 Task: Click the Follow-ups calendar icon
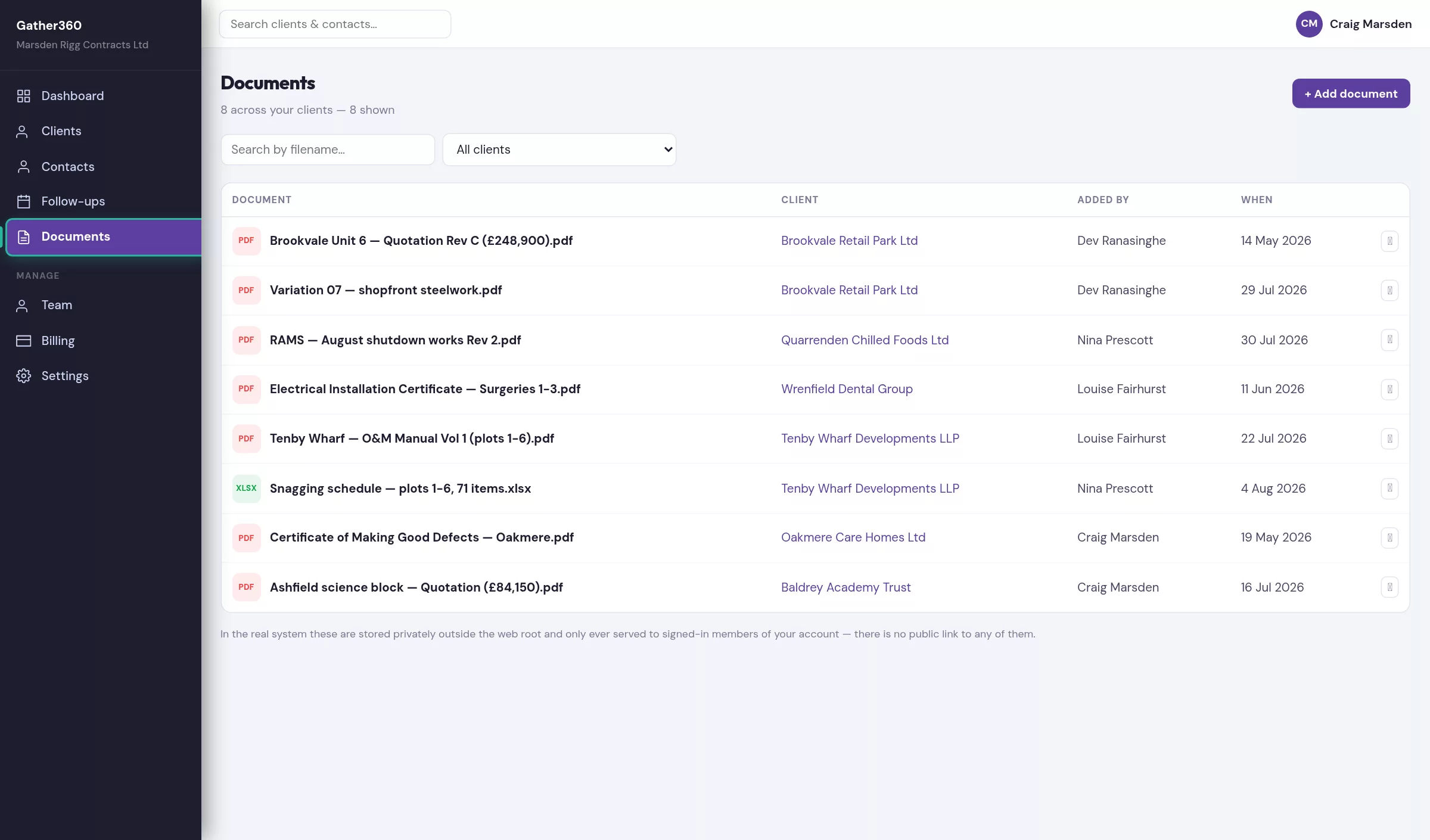point(23,201)
